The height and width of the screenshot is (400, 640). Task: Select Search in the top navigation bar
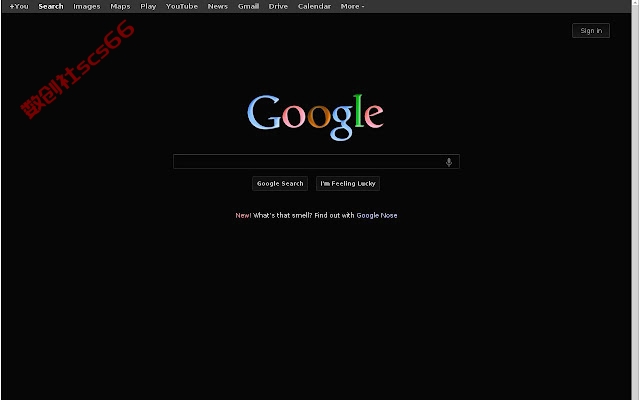pos(51,7)
